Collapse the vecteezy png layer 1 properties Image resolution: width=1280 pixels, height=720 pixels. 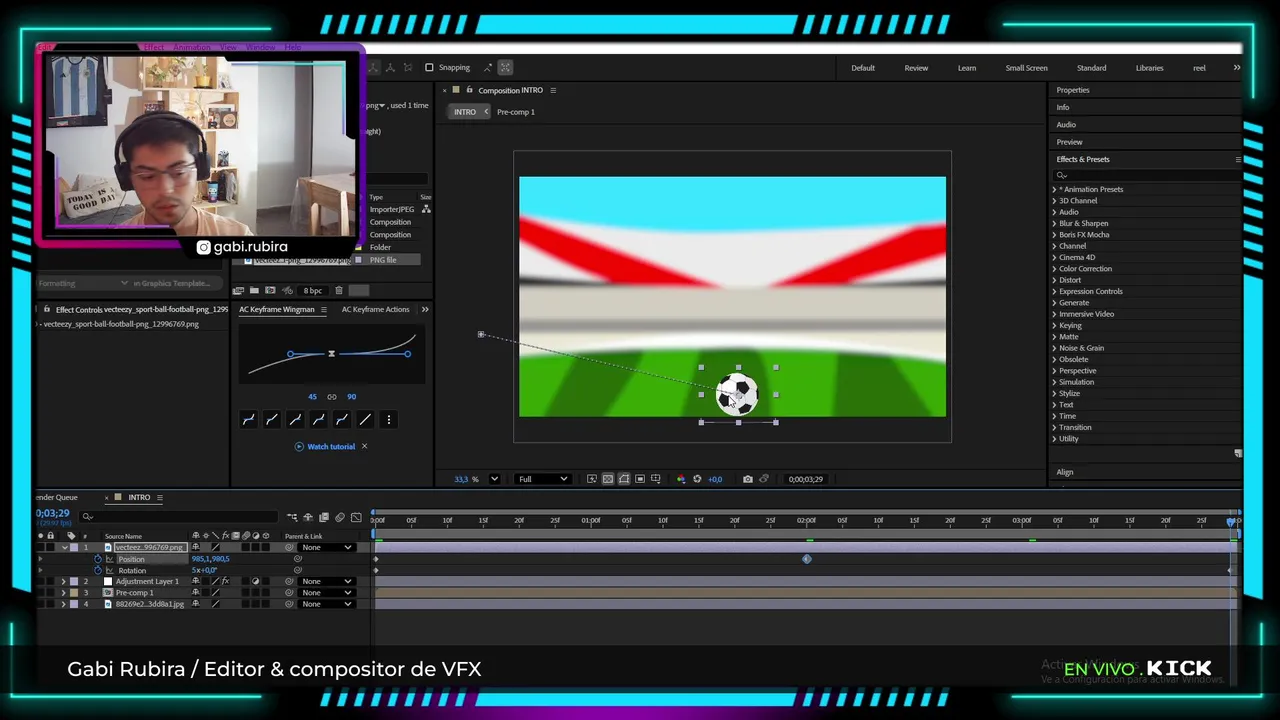coord(64,548)
